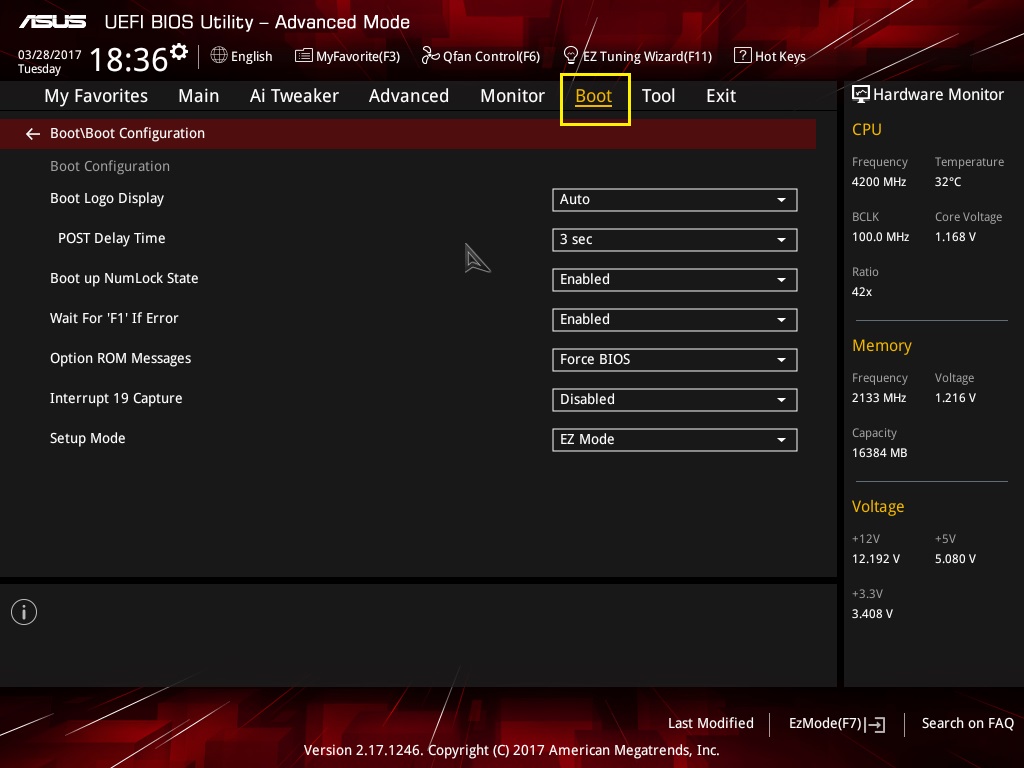Click the EZ Tuning Wizard lightbulb icon
Image resolution: width=1024 pixels, height=768 pixels.
[x=571, y=56]
